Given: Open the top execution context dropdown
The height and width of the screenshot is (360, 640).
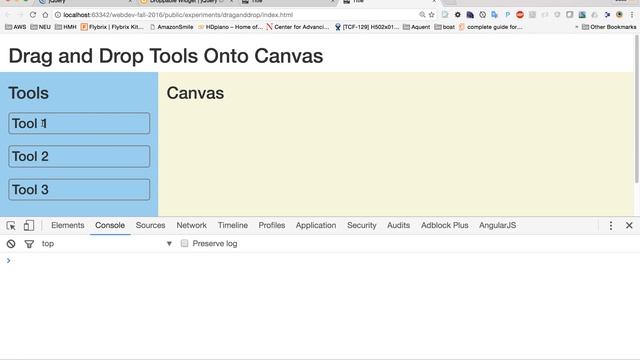Looking at the screenshot, I should pos(106,244).
